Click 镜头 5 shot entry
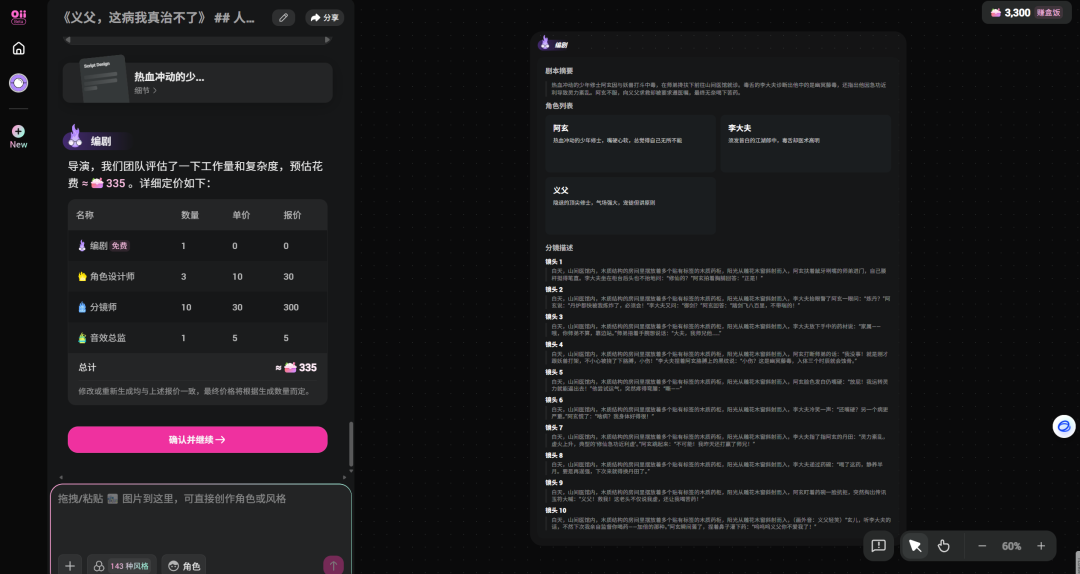 click(x=718, y=381)
